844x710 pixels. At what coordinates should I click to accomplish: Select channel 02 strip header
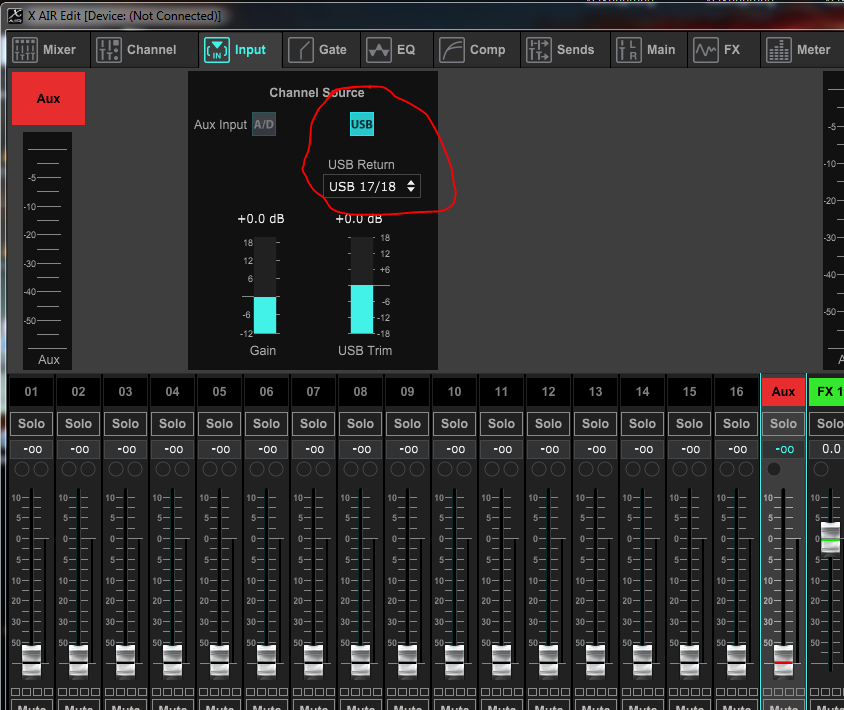[78, 391]
